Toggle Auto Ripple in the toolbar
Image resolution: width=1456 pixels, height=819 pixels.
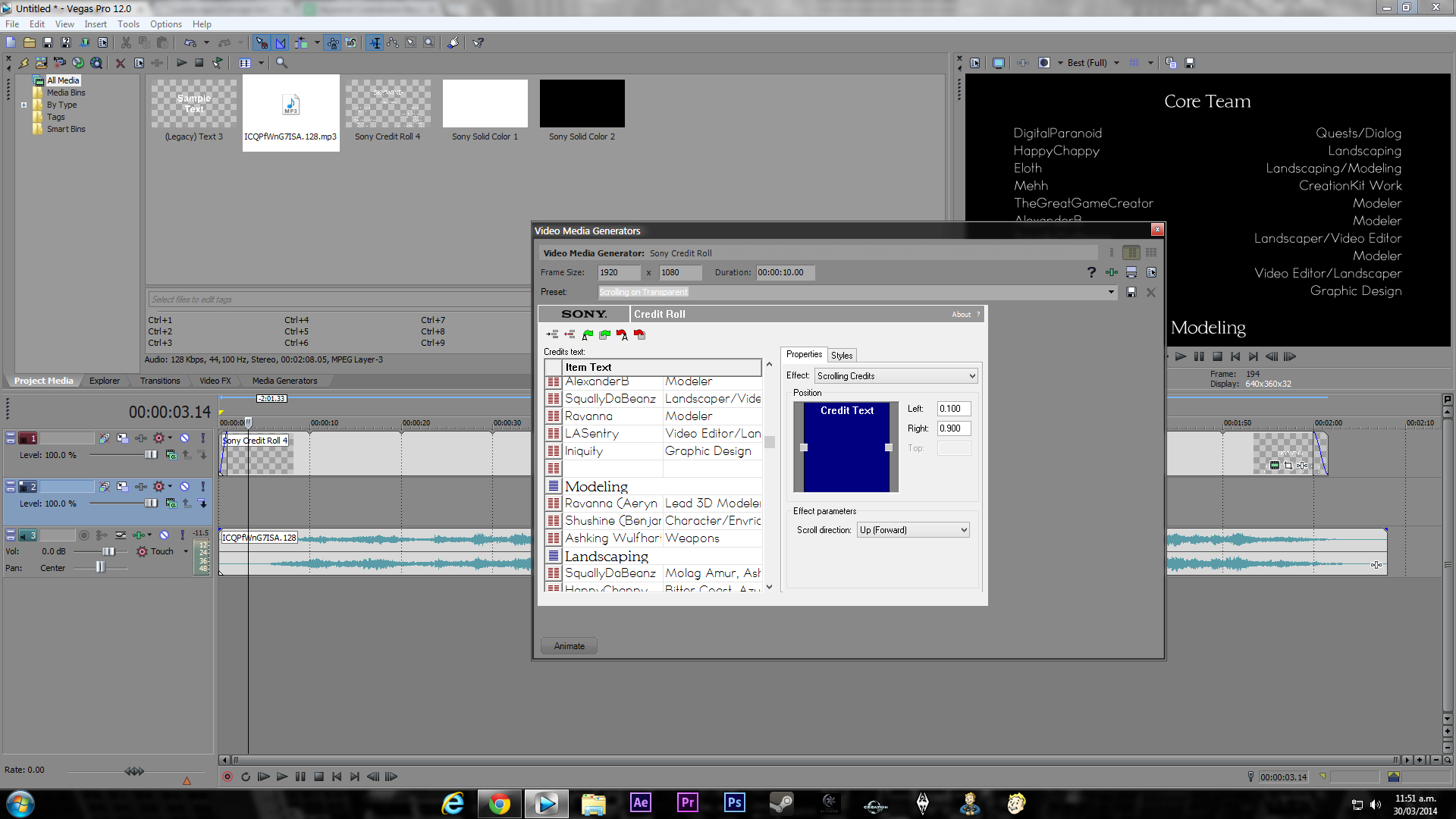(x=301, y=43)
